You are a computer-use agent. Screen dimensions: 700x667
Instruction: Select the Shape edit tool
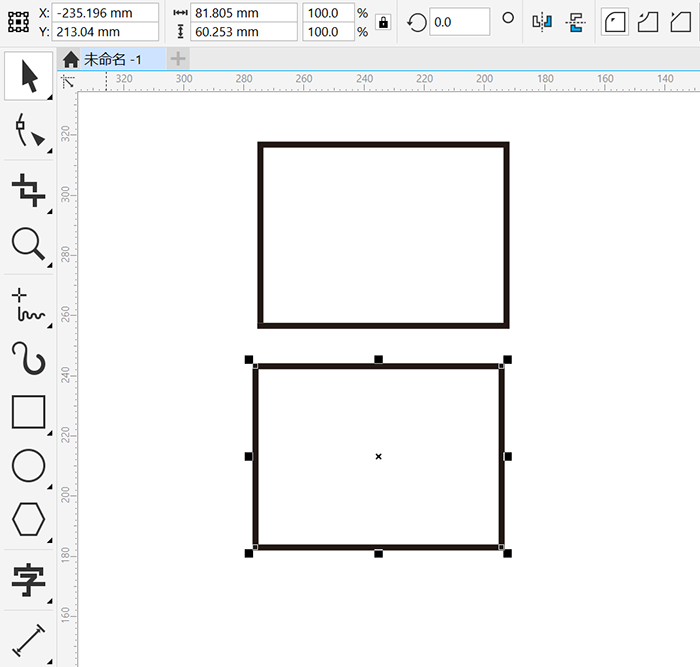click(28, 131)
